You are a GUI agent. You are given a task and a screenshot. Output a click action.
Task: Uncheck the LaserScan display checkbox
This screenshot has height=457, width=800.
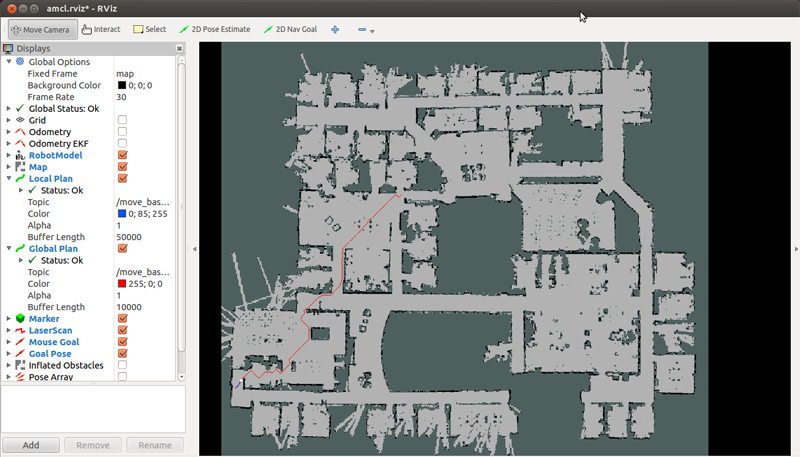[x=122, y=330]
